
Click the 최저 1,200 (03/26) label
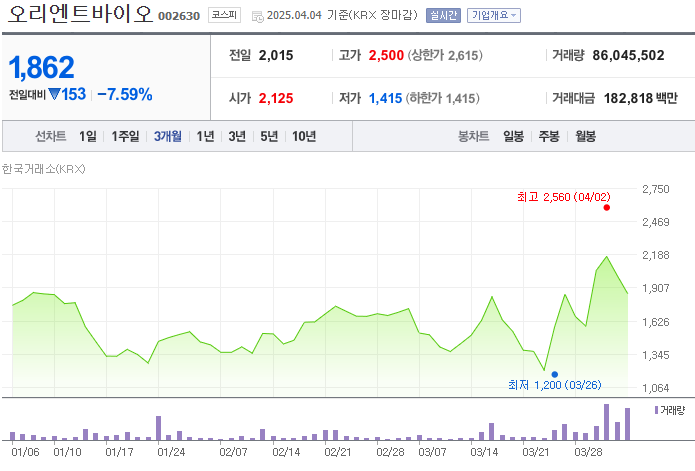[x=554, y=385]
